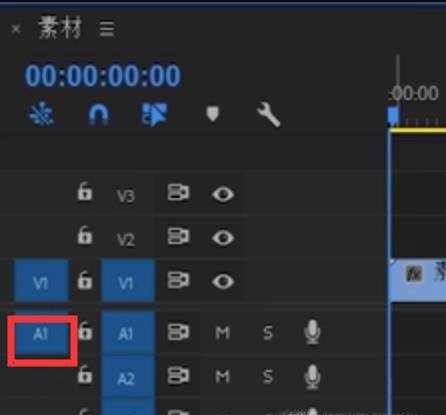Solo track A2 with S
This screenshot has width=446, height=415.
(268, 377)
